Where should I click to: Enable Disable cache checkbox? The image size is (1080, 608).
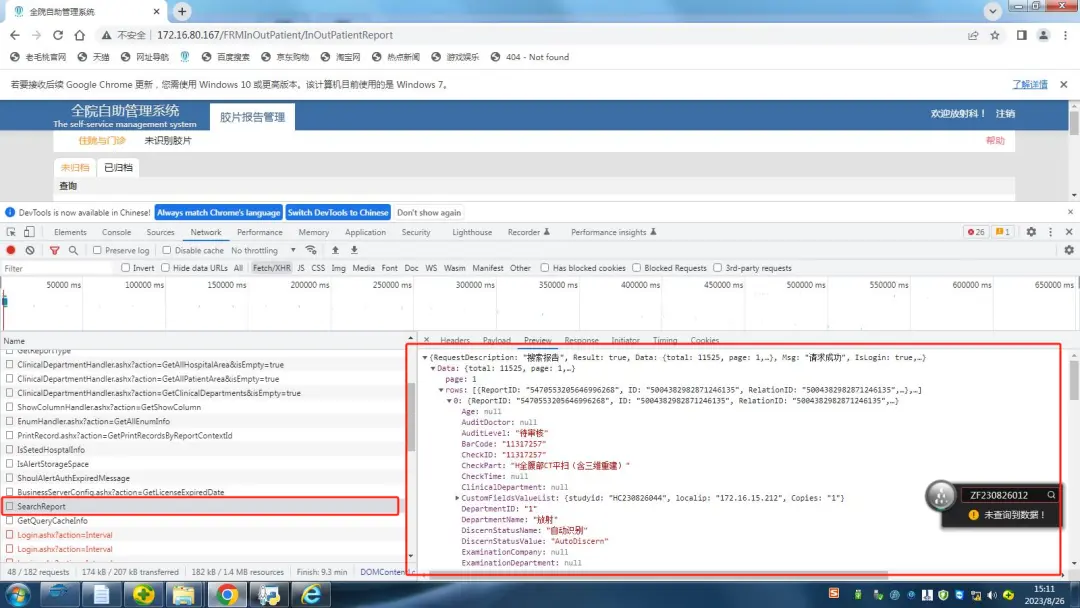(x=167, y=250)
